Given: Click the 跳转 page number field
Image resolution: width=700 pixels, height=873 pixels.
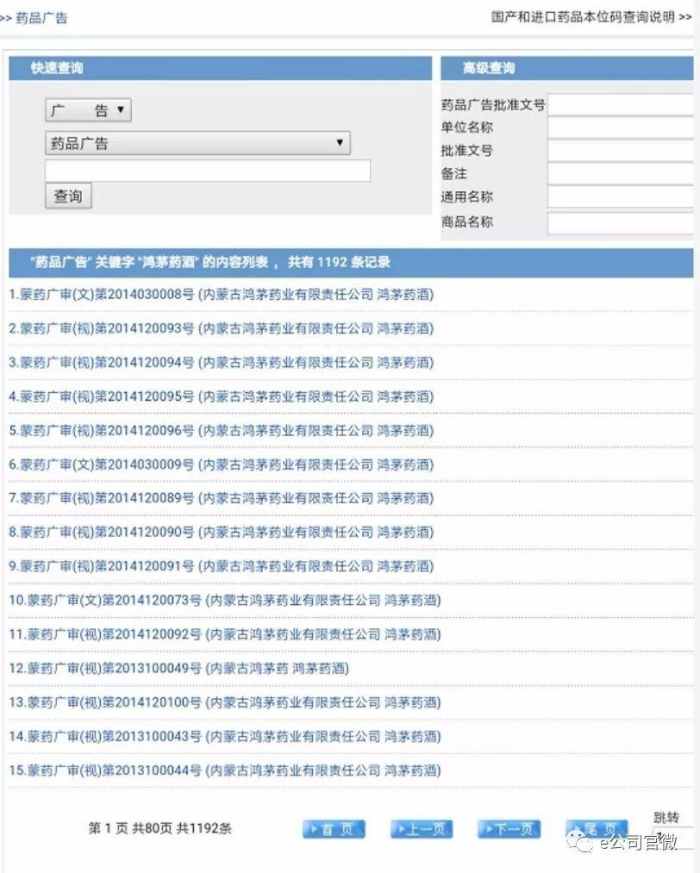Looking at the screenshot, I should [x=673, y=838].
